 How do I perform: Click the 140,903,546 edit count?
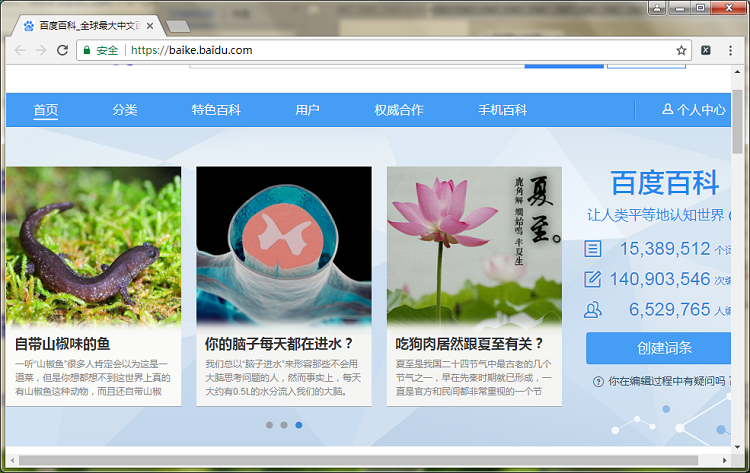[660, 279]
